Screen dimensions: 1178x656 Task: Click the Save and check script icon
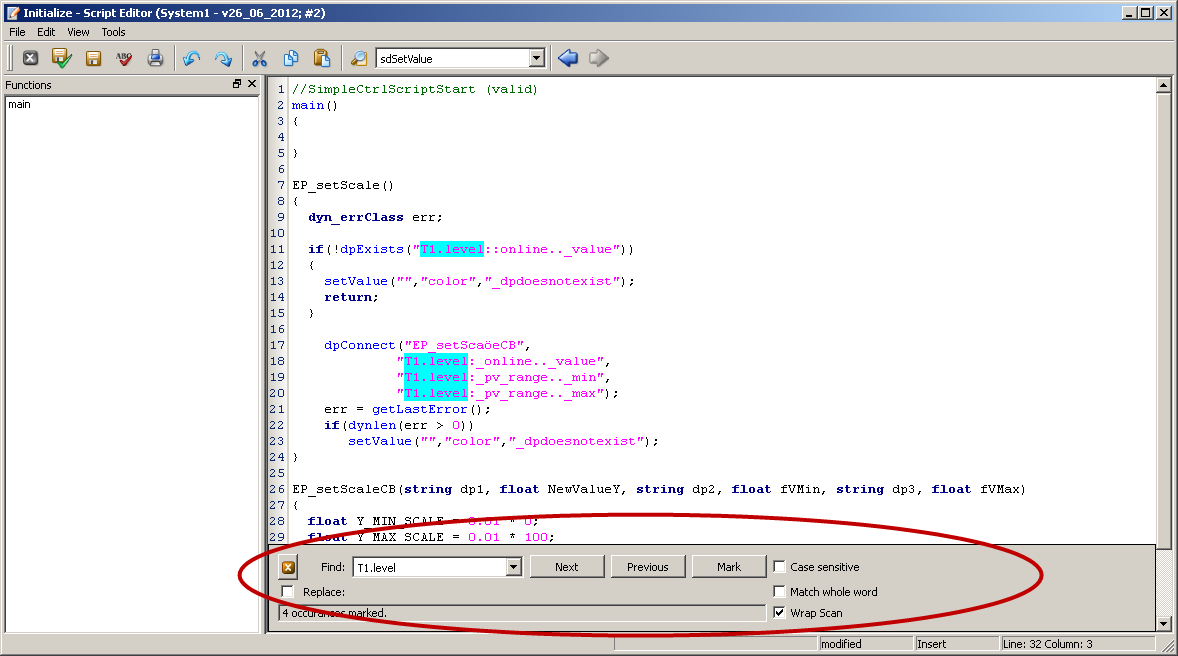[x=62, y=58]
